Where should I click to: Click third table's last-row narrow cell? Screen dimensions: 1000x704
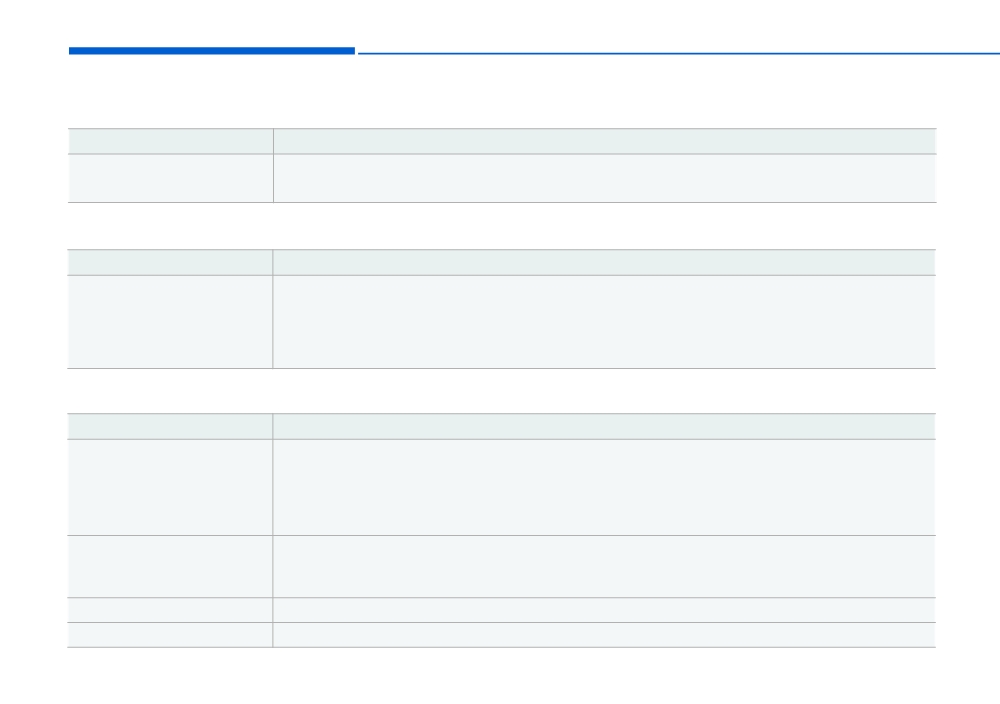pyautogui.click(x=170, y=634)
